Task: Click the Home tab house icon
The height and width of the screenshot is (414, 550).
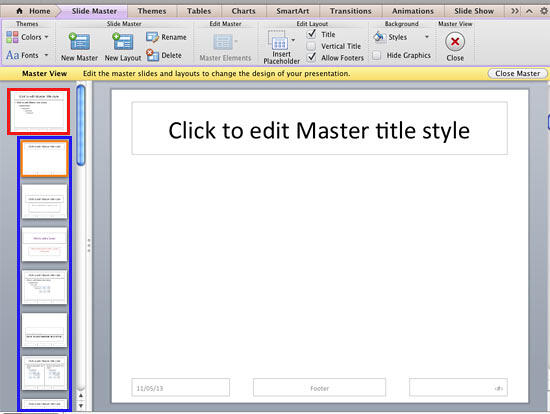Action: click(x=20, y=11)
